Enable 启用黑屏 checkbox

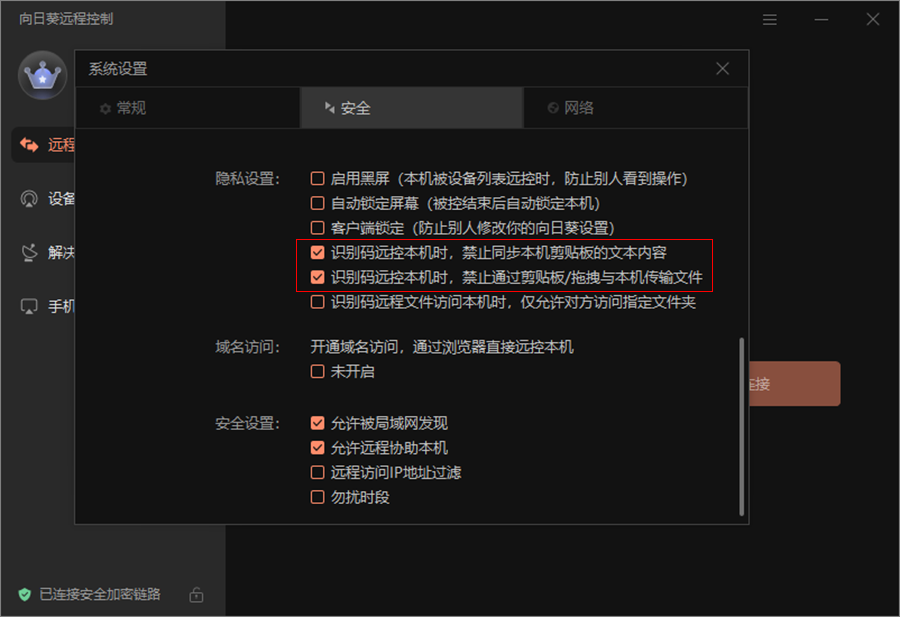tap(317, 178)
